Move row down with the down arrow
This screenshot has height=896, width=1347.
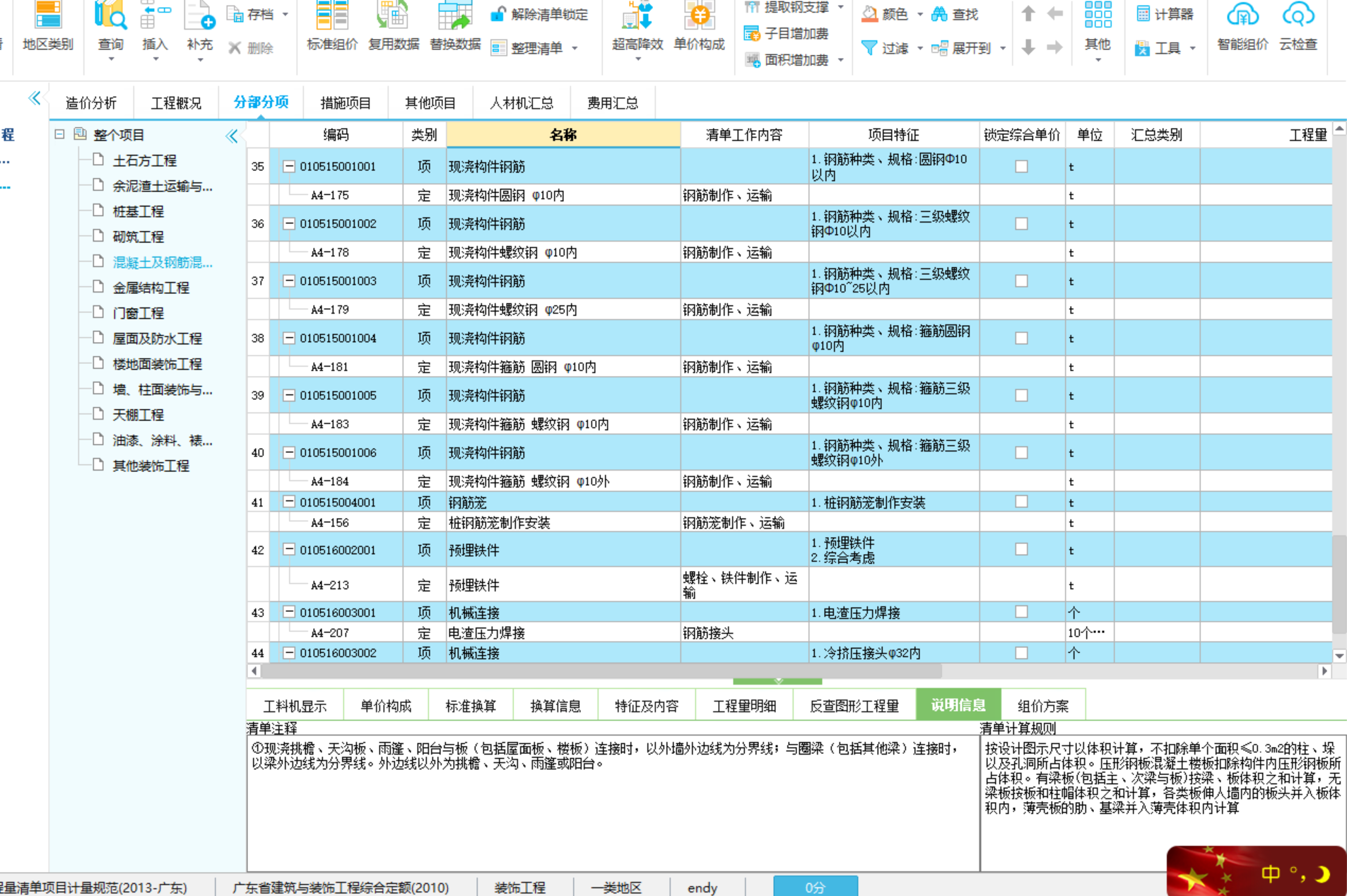point(1028,47)
